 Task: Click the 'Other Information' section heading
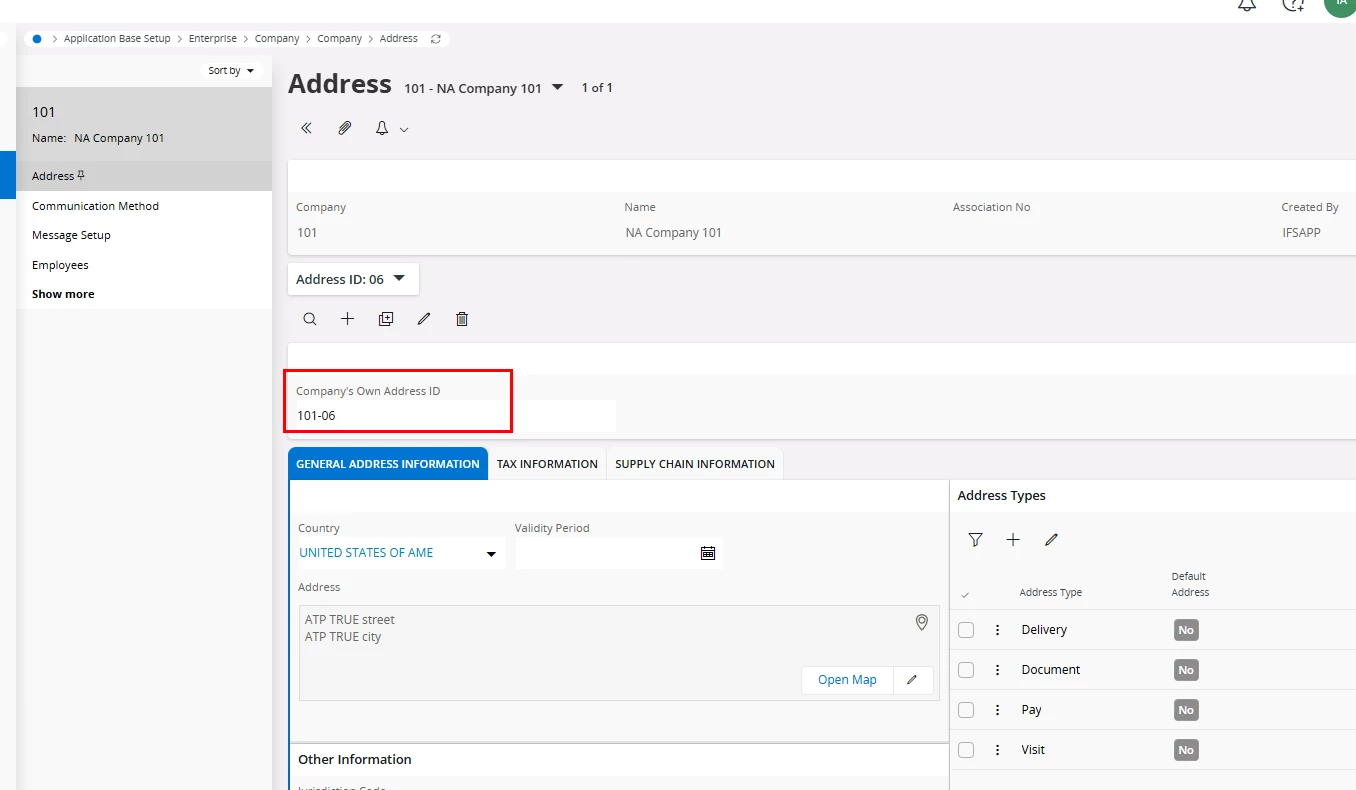pyautogui.click(x=355, y=760)
